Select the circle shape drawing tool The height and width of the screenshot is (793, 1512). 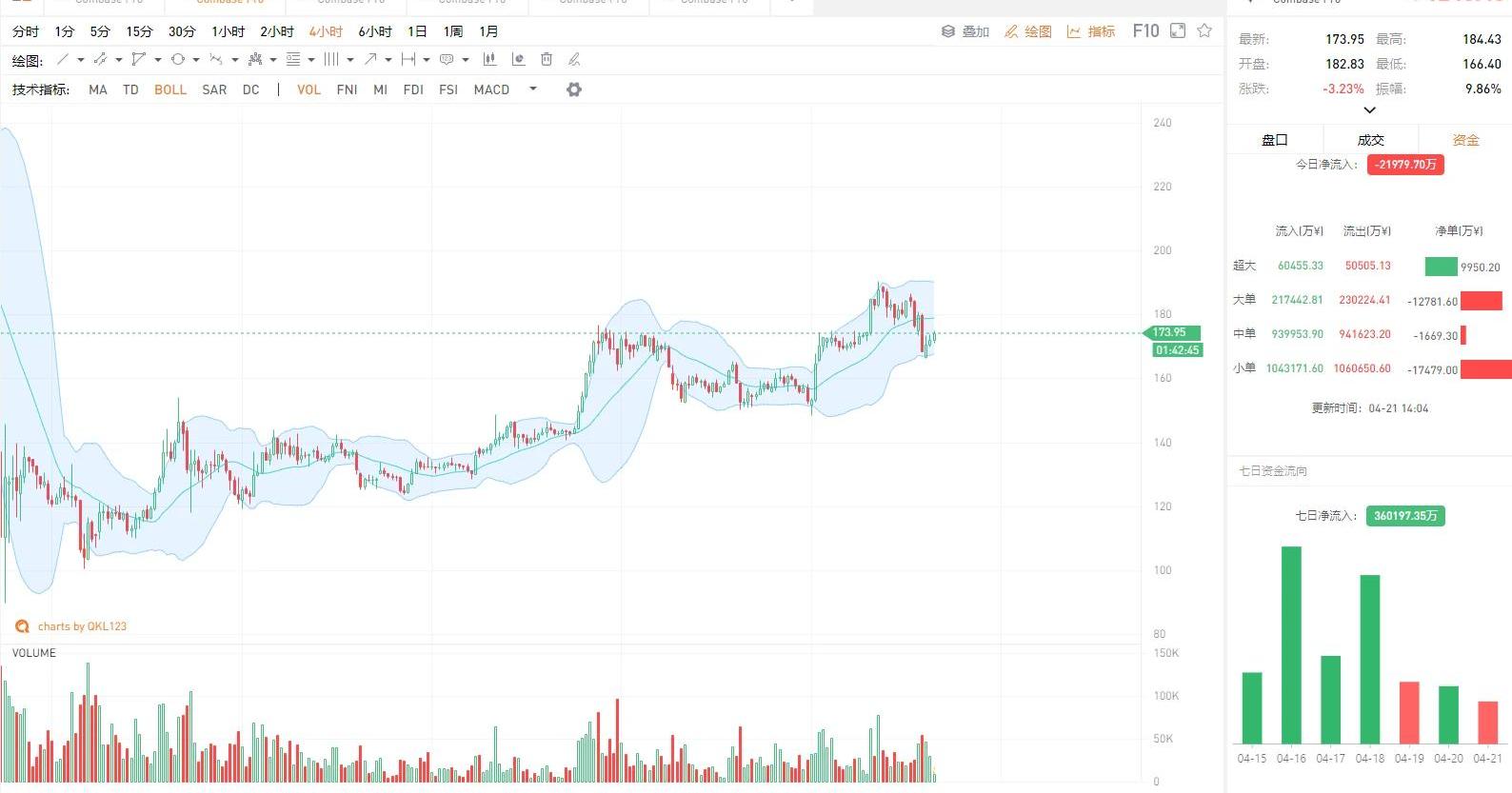click(177, 59)
